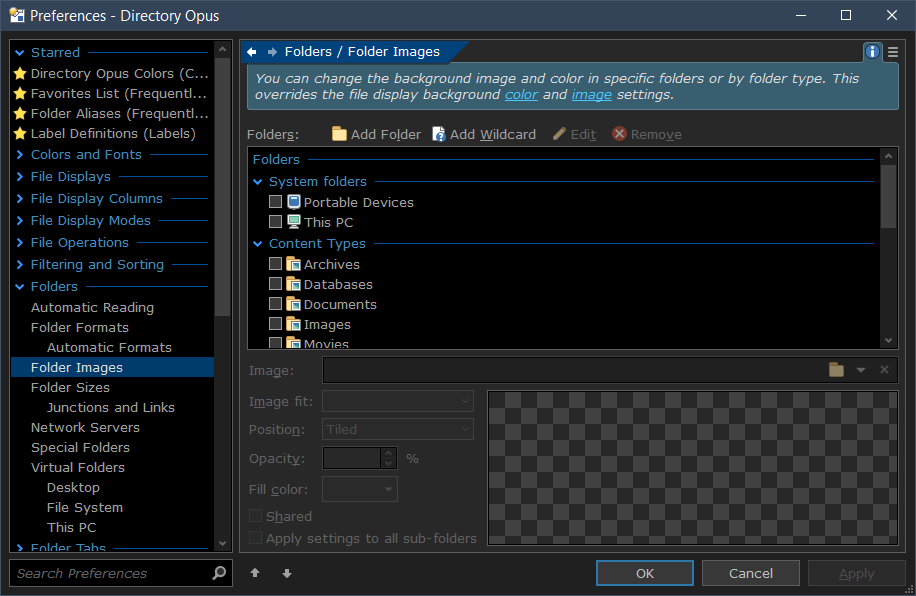Toggle the blue info icon panel

872,52
